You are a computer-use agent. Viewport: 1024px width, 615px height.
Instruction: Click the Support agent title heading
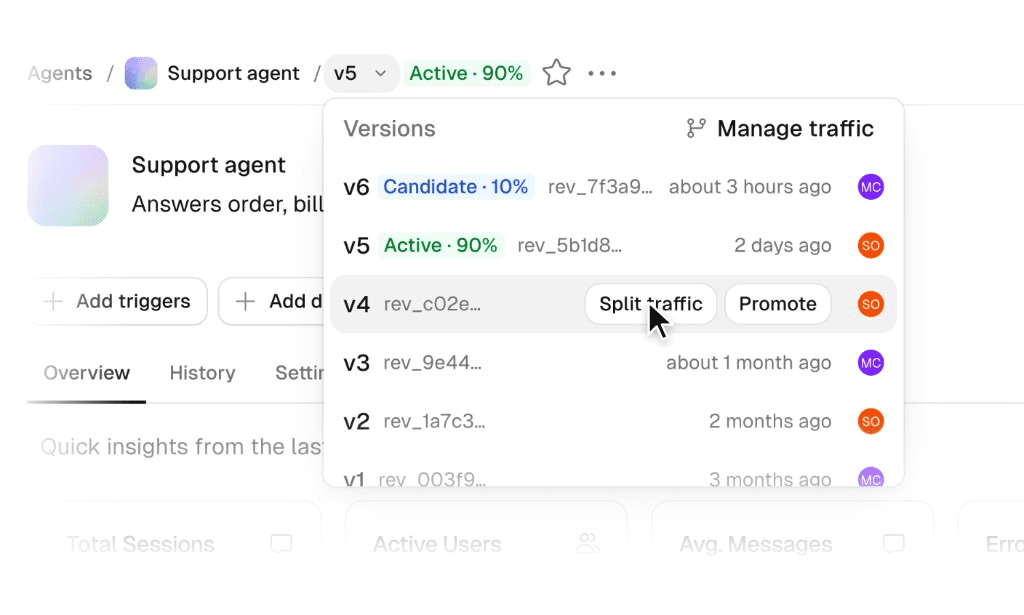pyautogui.click(x=208, y=165)
